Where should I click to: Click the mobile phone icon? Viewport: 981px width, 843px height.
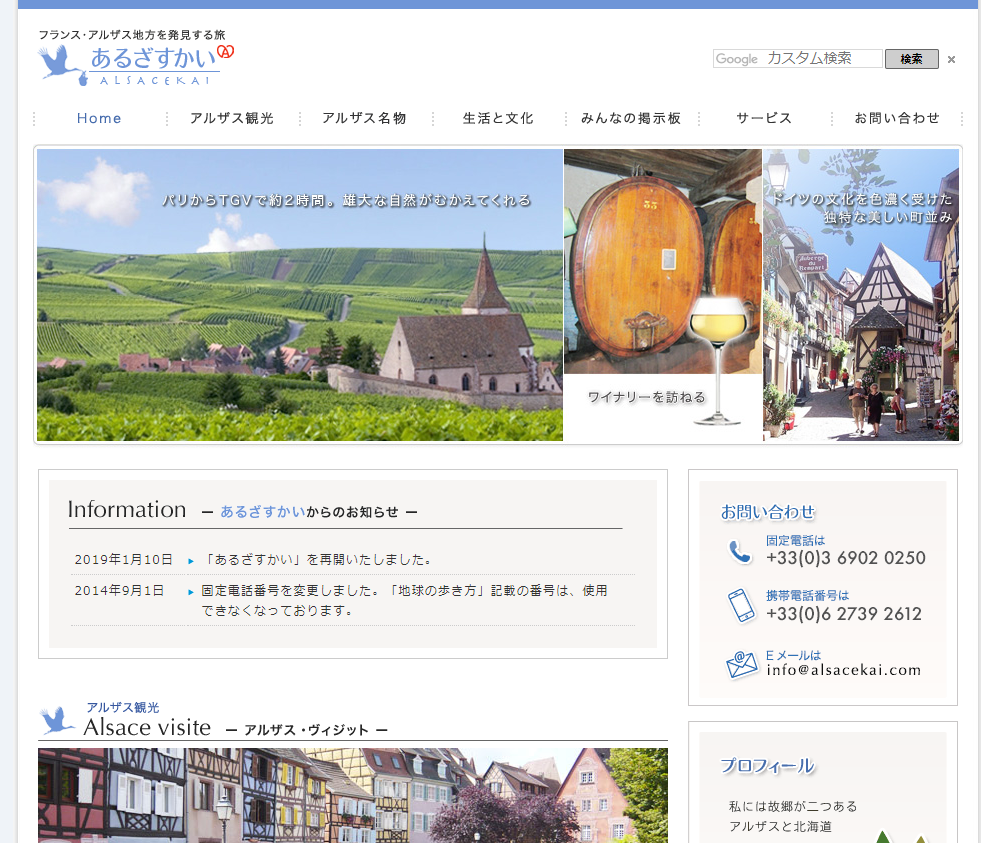(741, 605)
